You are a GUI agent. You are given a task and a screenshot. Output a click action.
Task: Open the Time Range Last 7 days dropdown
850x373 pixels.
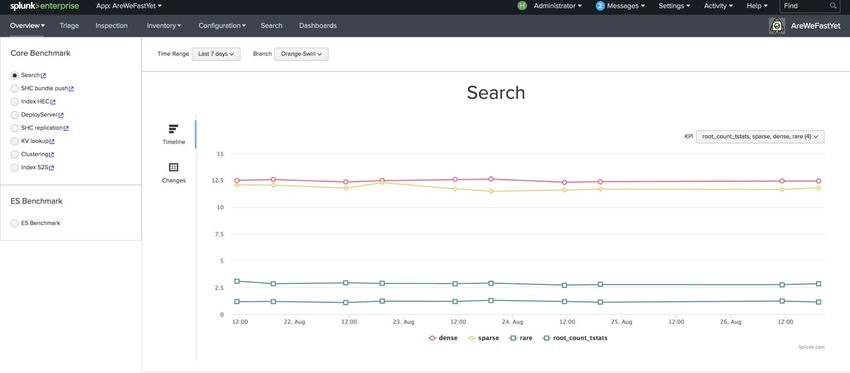click(216, 54)
